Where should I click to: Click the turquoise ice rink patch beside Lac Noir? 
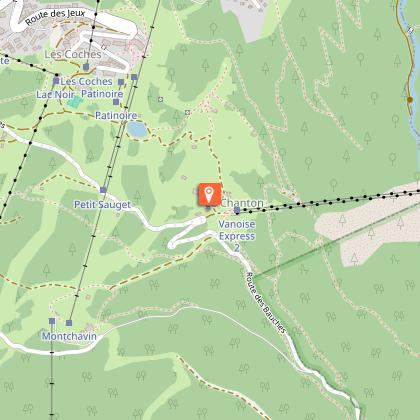pyautogui.click(x=74, y=101)
